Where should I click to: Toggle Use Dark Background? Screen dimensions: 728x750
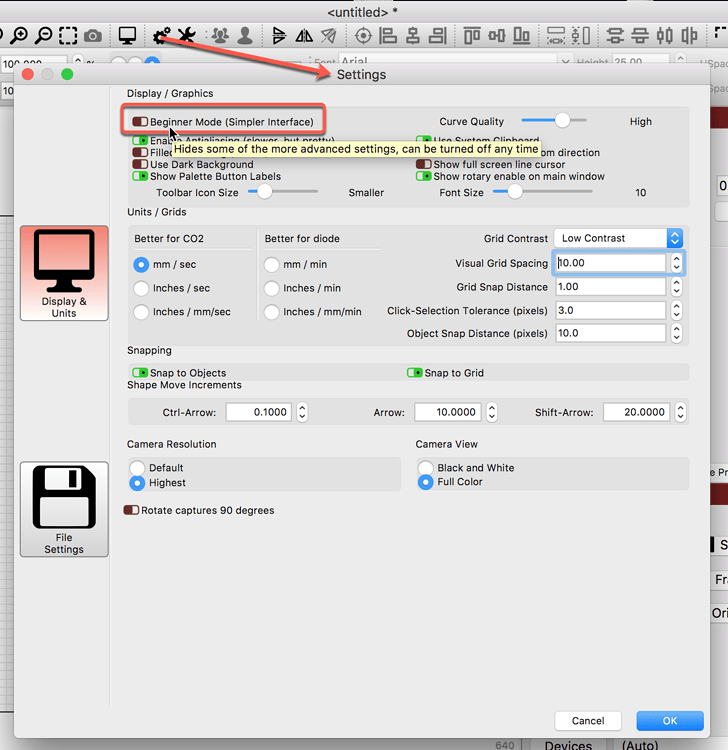[x=140, y=165]
